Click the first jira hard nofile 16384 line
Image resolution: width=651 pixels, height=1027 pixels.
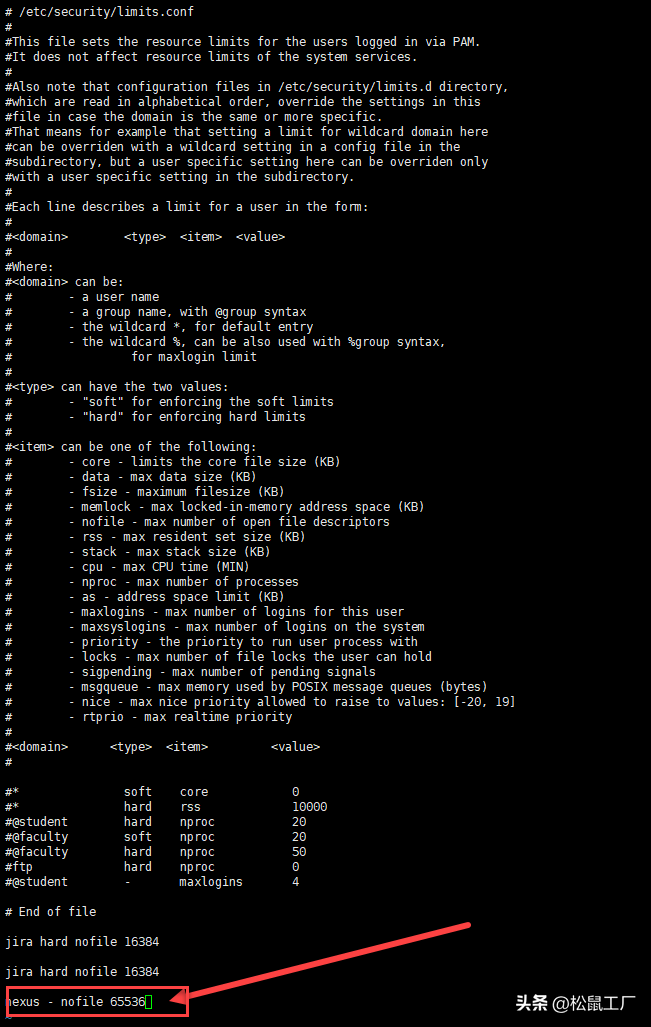[82, 941]
